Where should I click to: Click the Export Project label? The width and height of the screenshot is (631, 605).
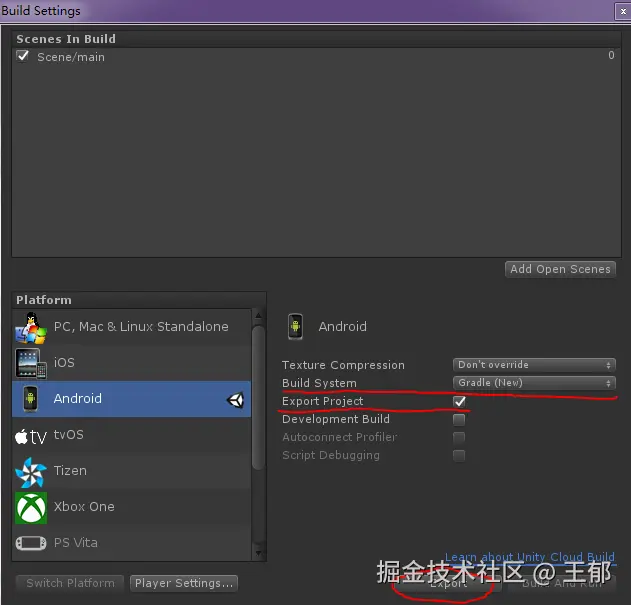pyautogui.click(x=322, y=401)
